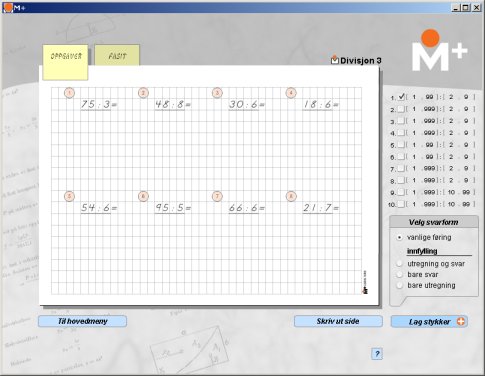Click the 'Lag stykker' button

429,322
